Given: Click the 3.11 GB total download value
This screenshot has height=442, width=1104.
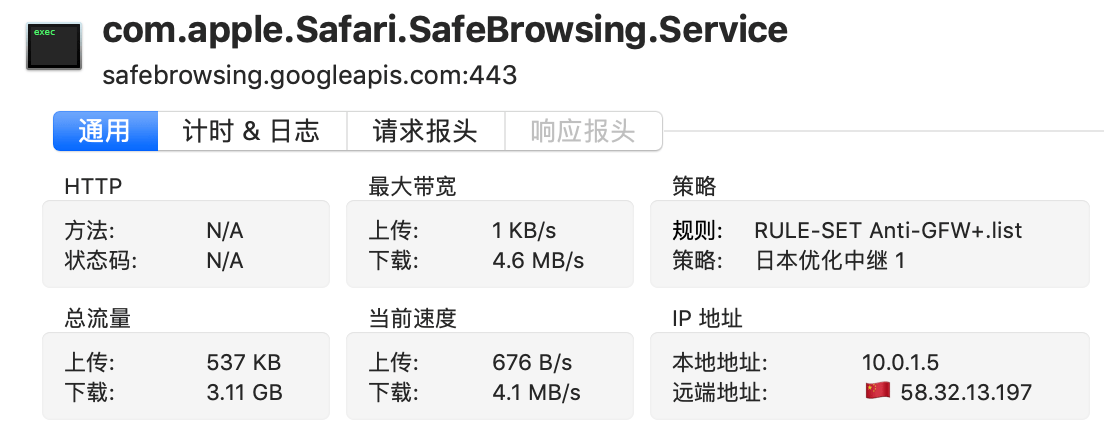Looking at the screenshot, I should point(244,392).
